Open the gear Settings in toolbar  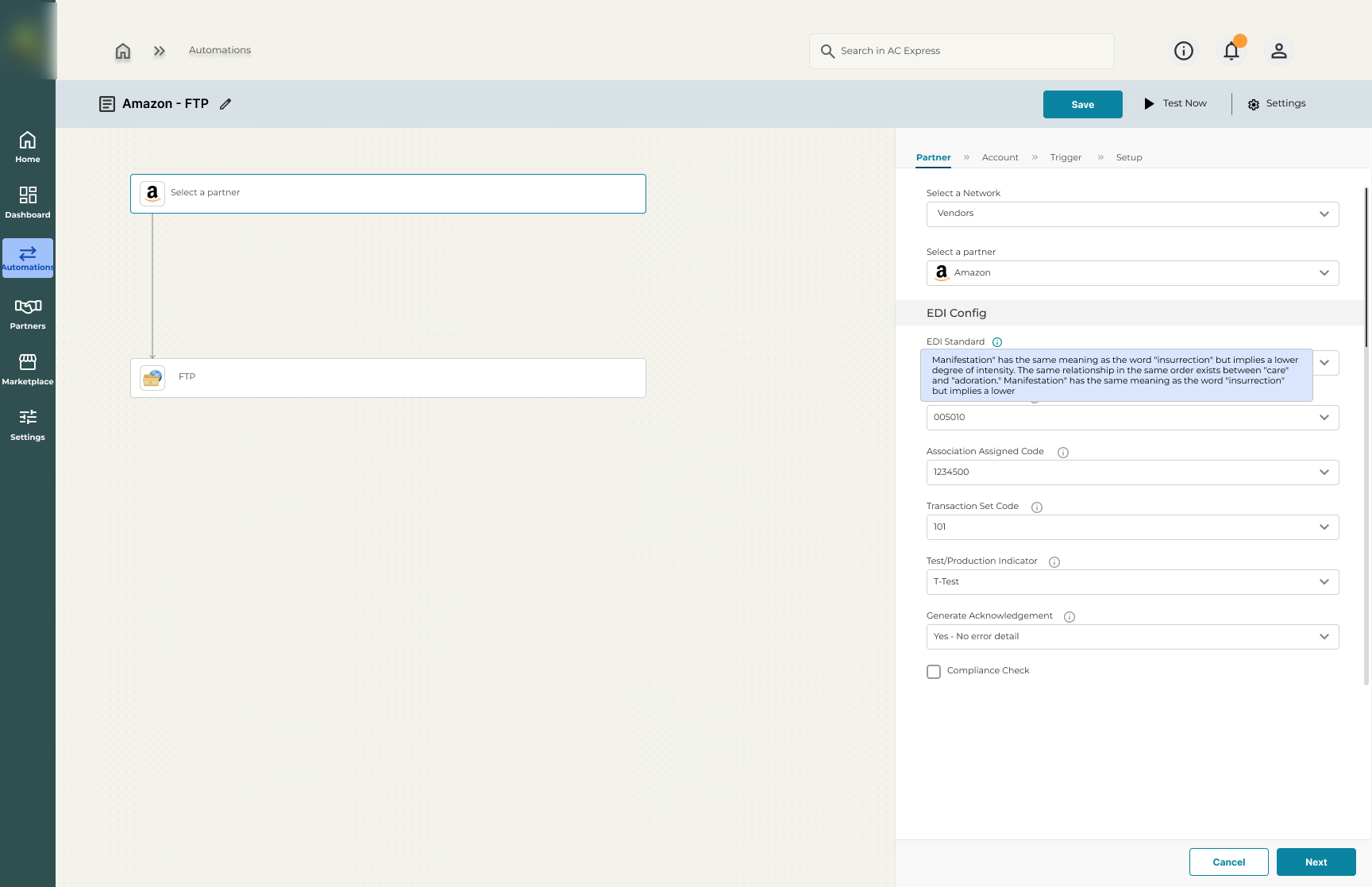pyautogui.click(x=1276, y=104)
